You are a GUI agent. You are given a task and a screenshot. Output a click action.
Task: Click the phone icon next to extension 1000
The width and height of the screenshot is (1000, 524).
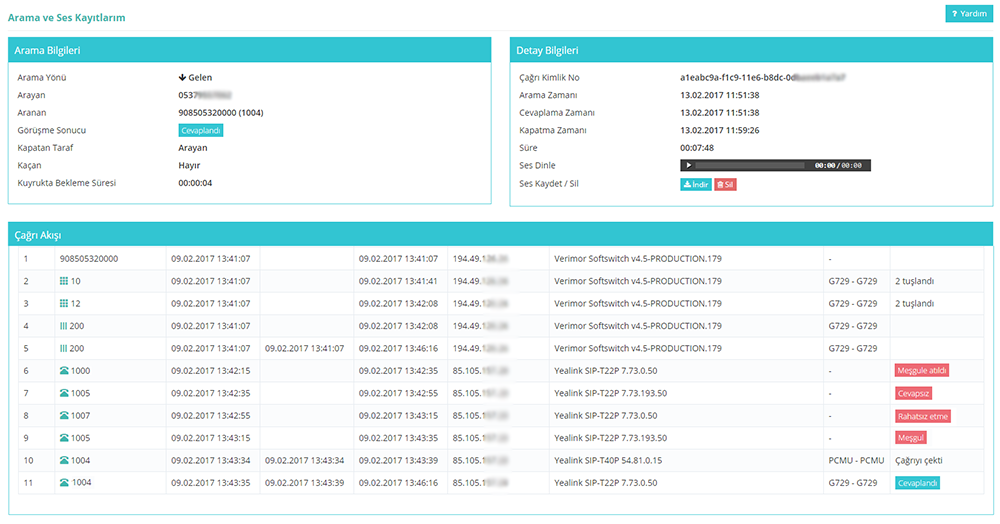[x=64, y=370]
